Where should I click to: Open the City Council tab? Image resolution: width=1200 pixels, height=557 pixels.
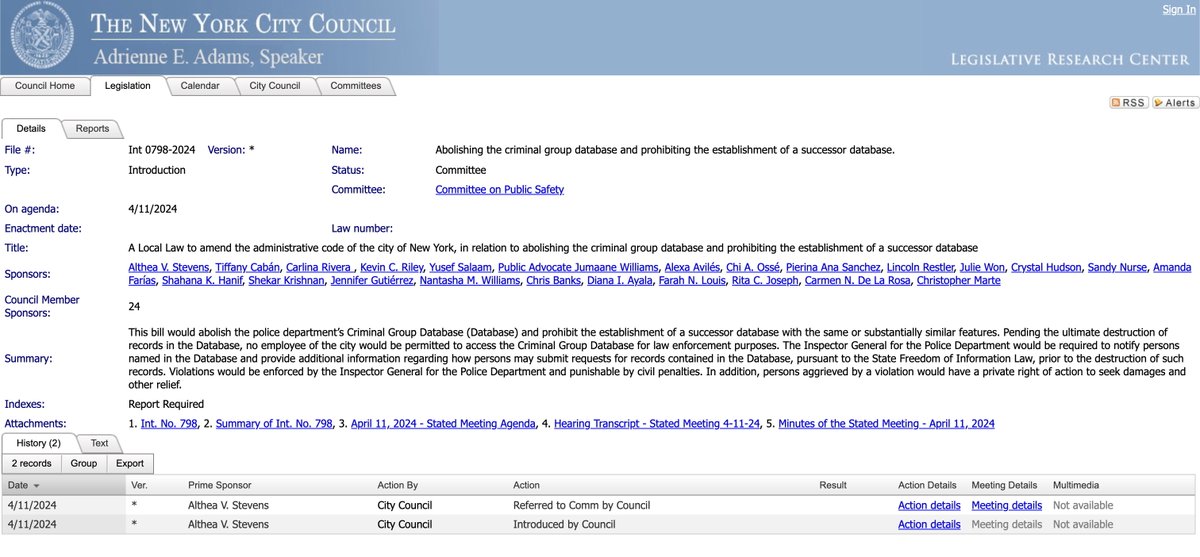275,86
